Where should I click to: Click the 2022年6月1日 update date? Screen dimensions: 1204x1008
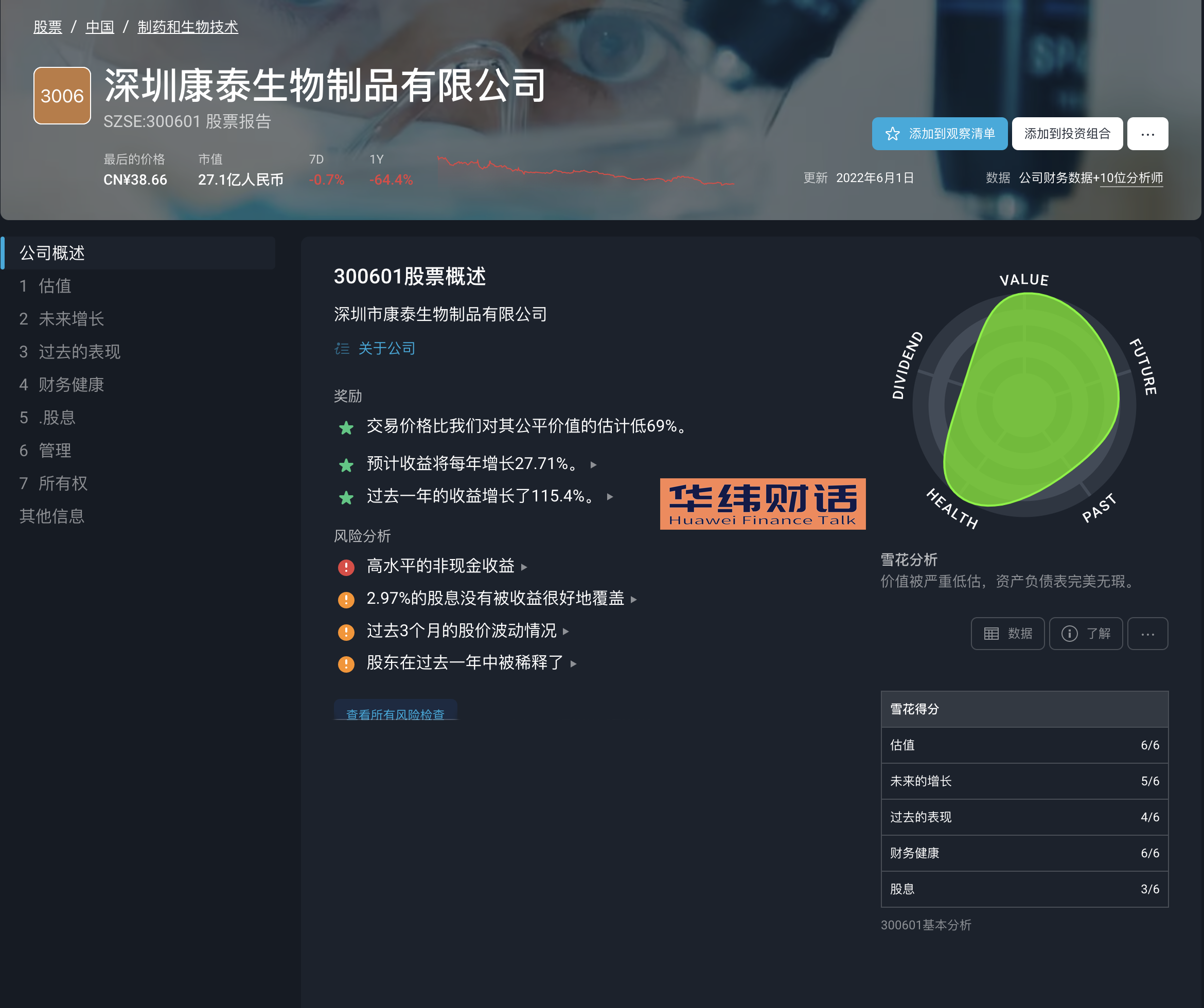click(875, 177)
